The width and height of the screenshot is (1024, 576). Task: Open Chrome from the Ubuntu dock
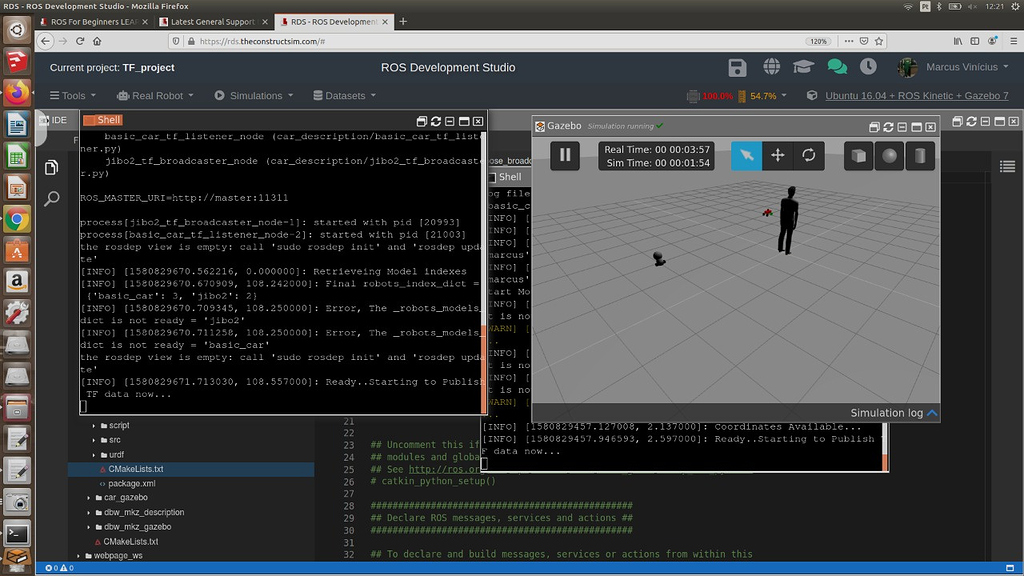(x=17, y=219)
